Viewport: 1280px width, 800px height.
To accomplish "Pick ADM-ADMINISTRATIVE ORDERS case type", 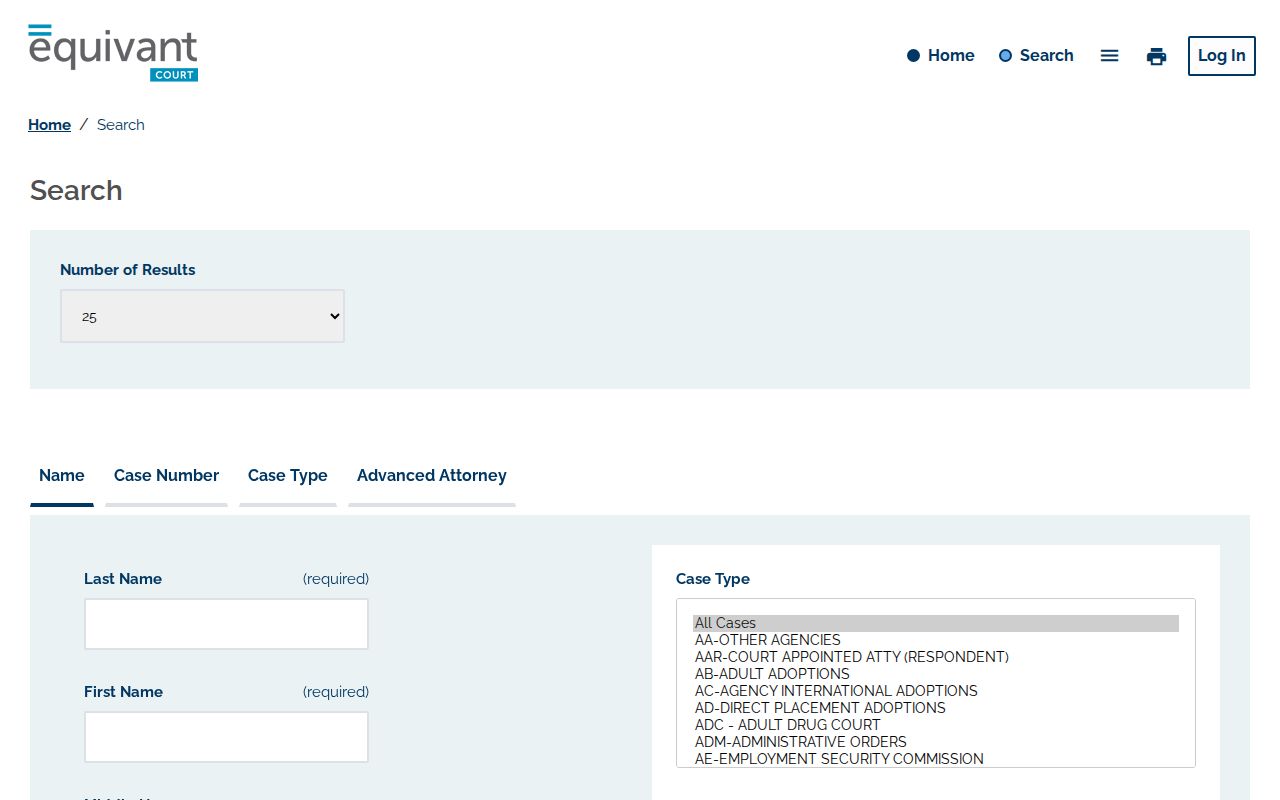I will click(936, 742).
